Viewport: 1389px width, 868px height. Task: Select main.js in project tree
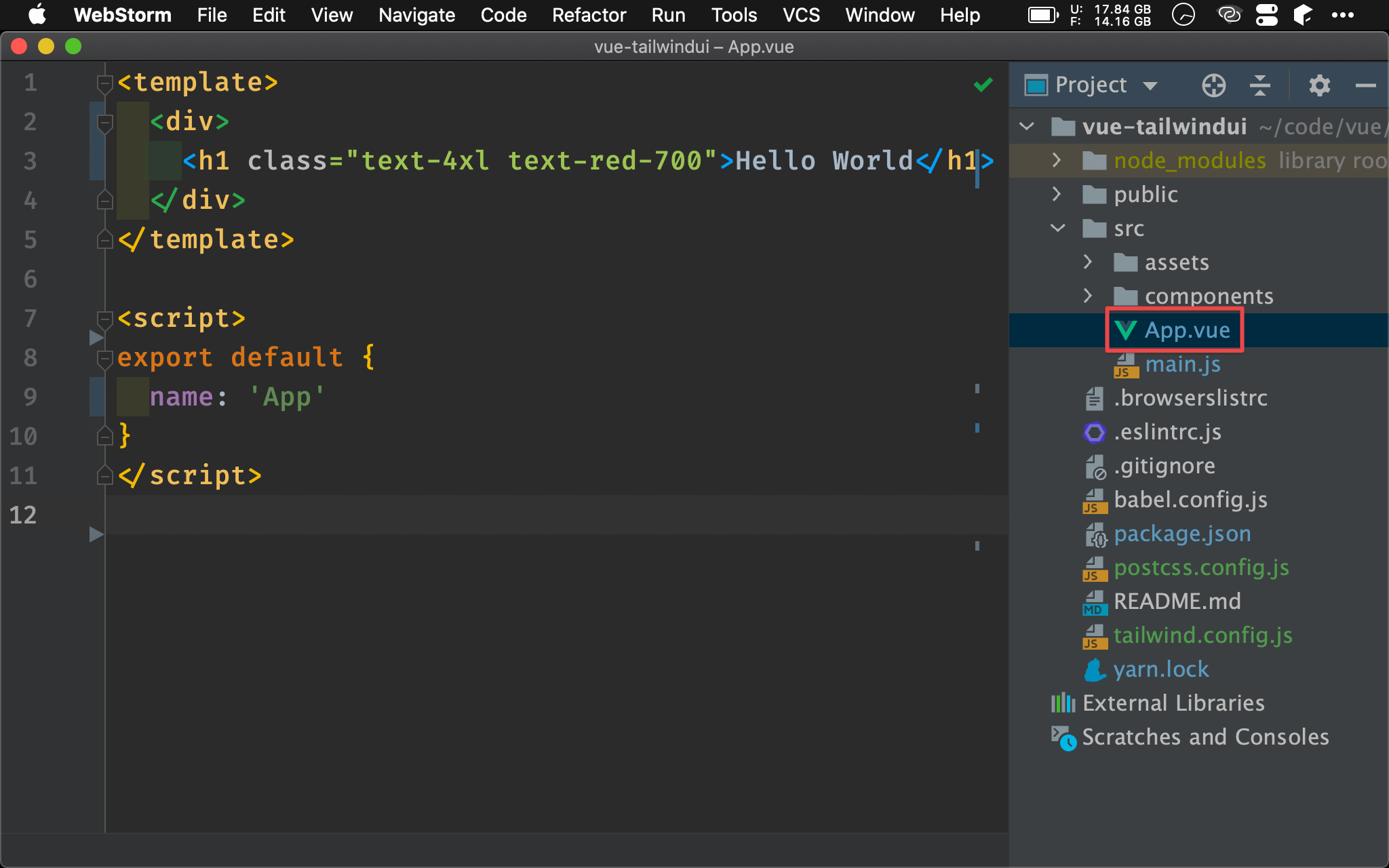(x=1183, y=364)
